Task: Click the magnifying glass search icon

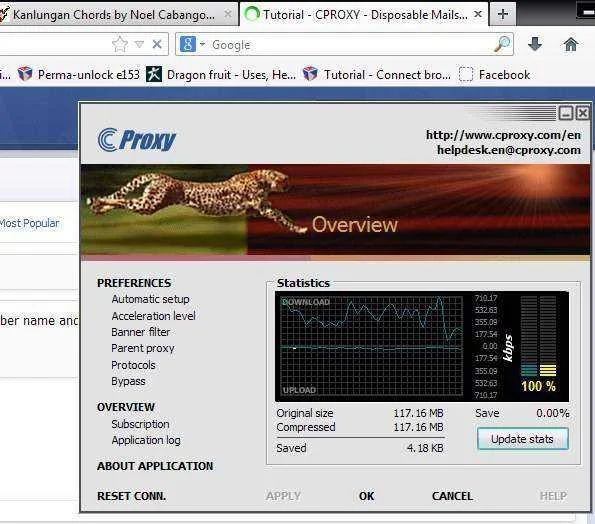Action: (502, 44)
